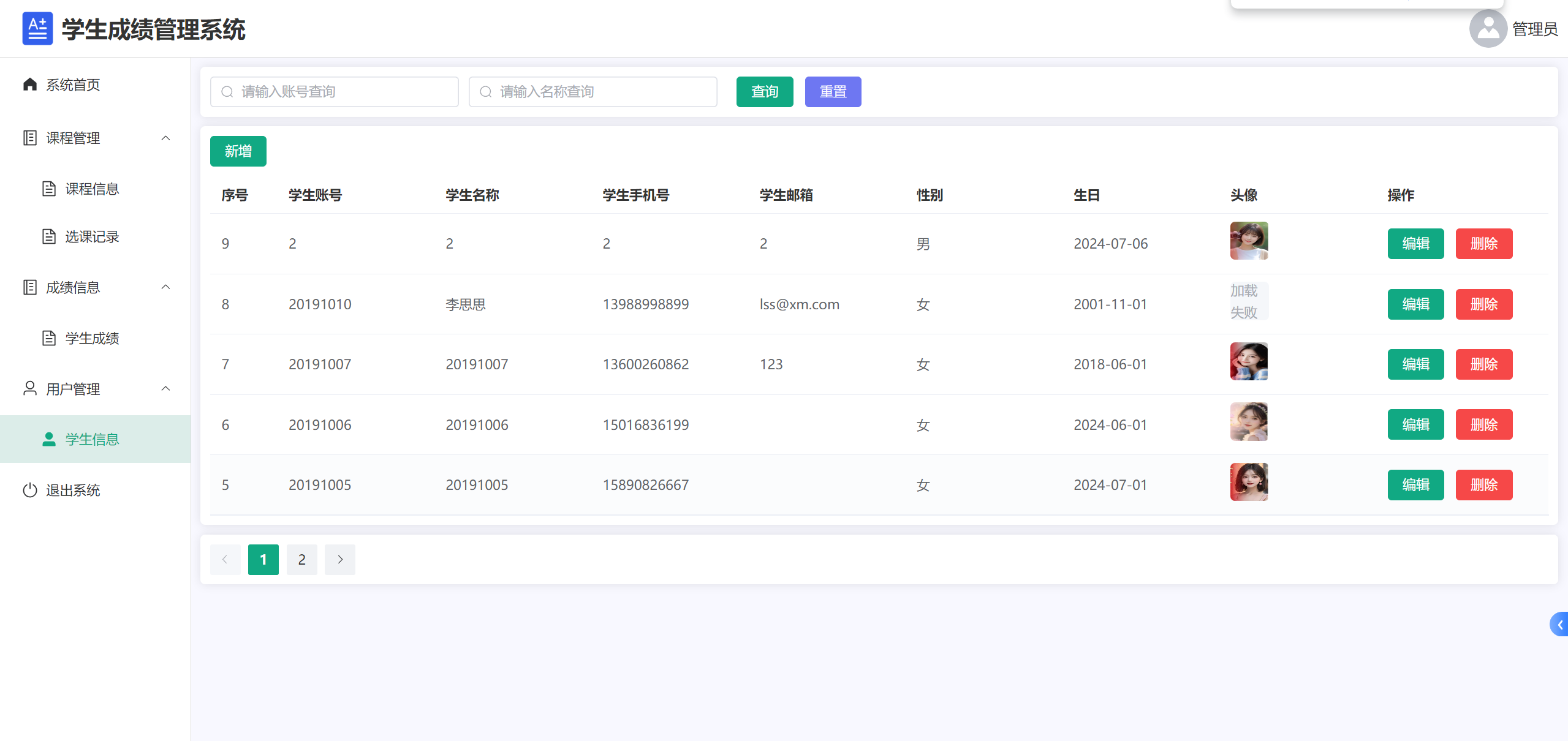1568x741 pixels.
Task: Click the 查询 search button
Action: (764, 91)
